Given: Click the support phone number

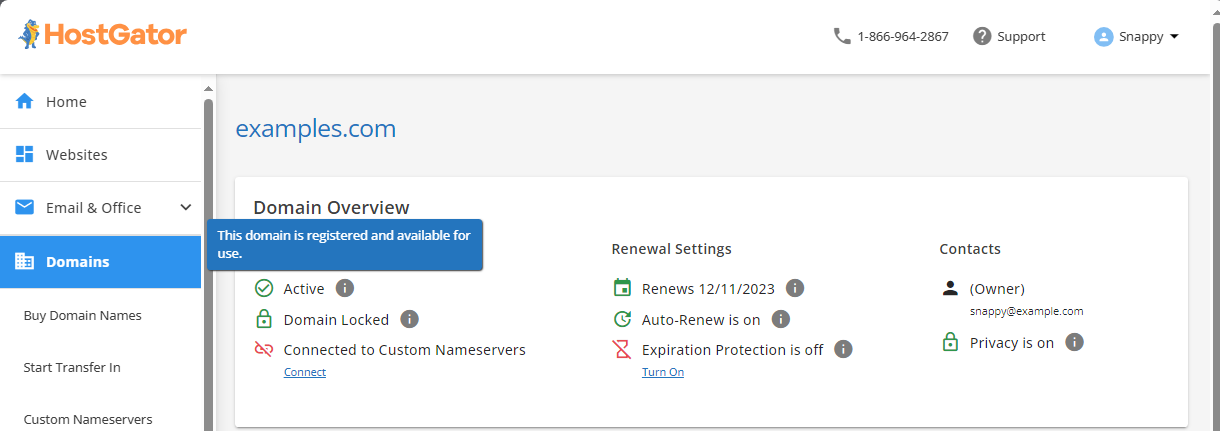Looking at the screenshot, I should (x=902, y=36).
